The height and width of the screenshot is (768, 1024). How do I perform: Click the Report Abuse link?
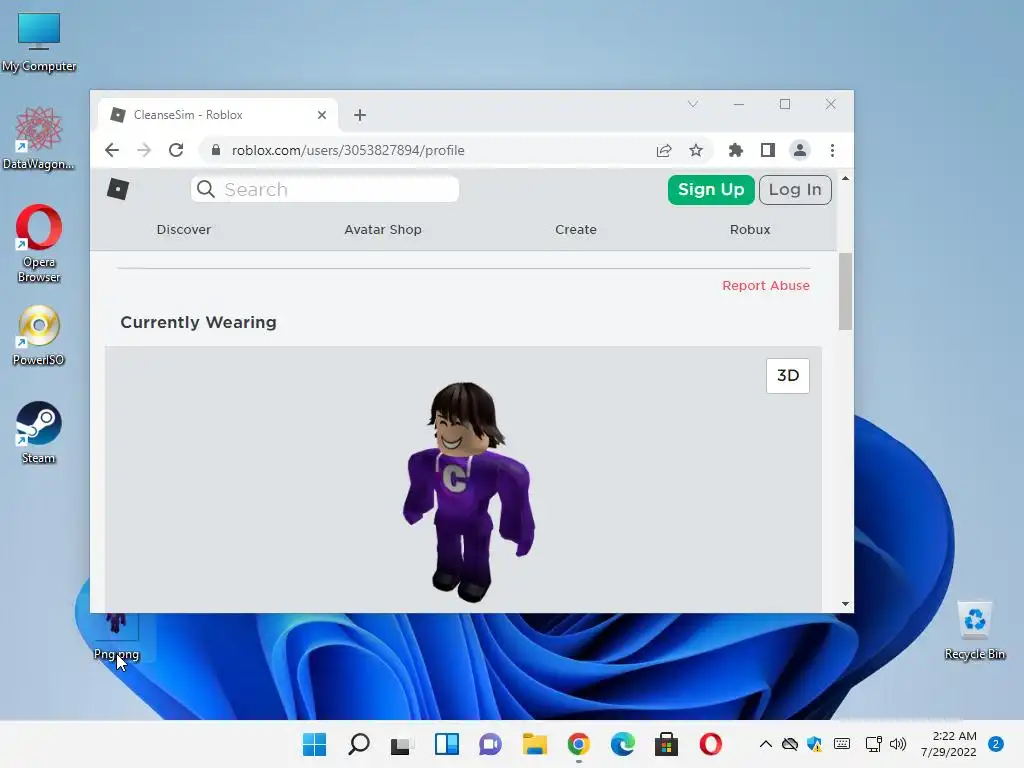(765, 285)
